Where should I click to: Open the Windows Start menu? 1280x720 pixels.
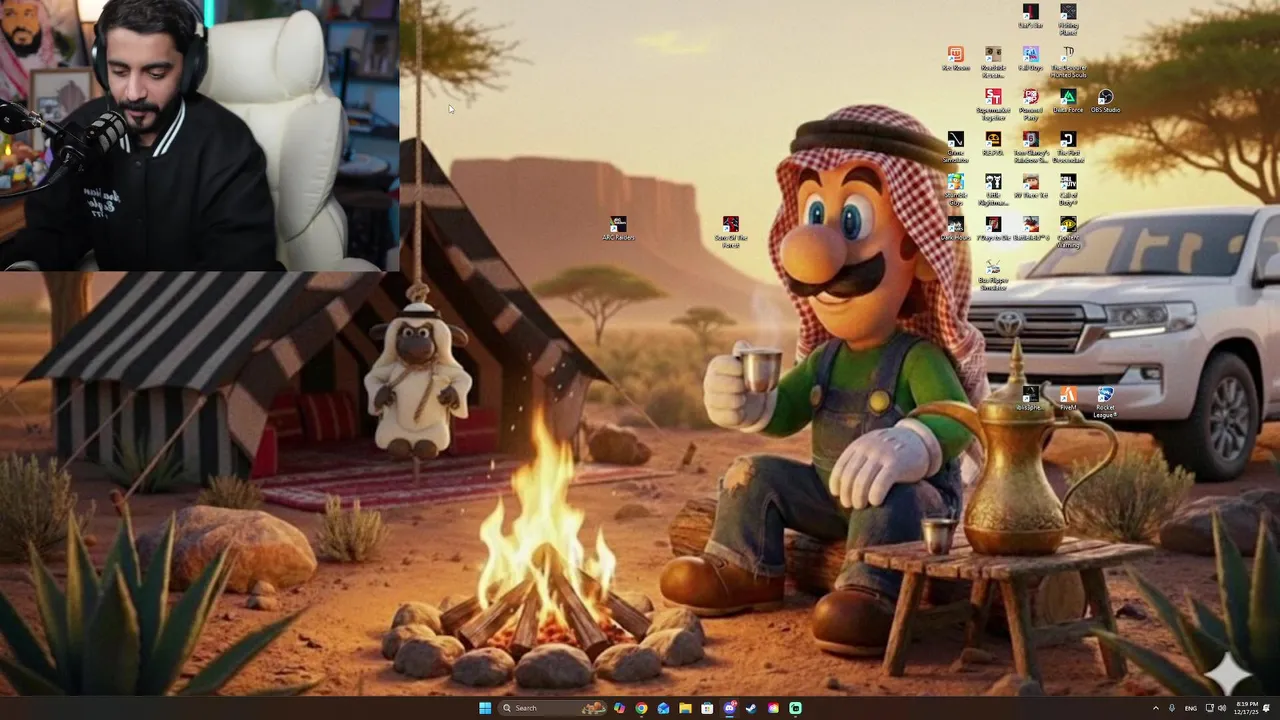pyautogui.click(x=485, y=708)
